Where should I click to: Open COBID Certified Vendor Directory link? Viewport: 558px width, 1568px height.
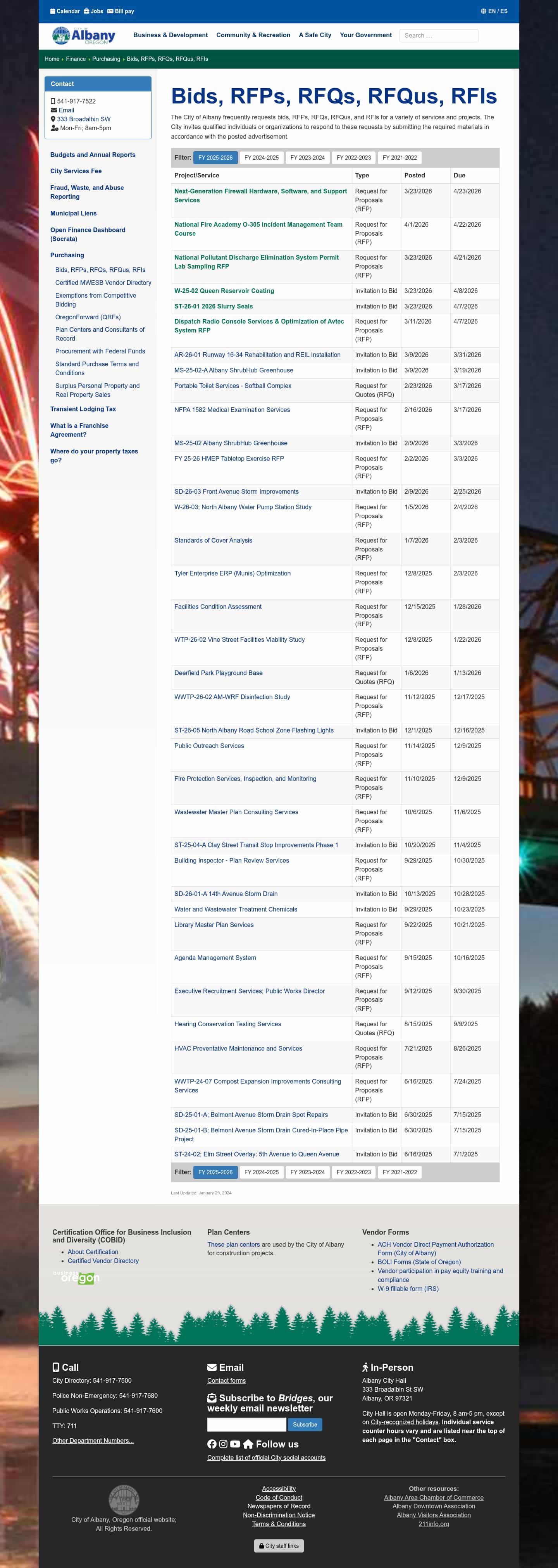(x=103, y=1261)
